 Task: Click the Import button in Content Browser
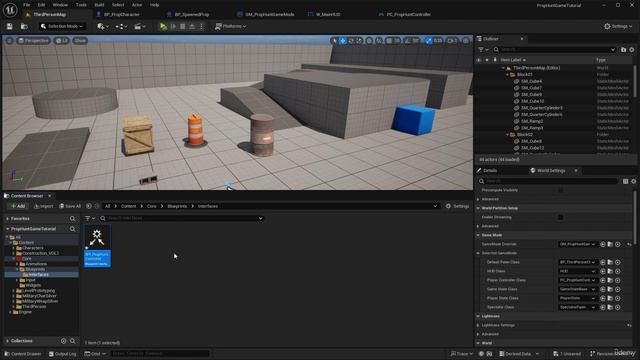coord(43,206)
